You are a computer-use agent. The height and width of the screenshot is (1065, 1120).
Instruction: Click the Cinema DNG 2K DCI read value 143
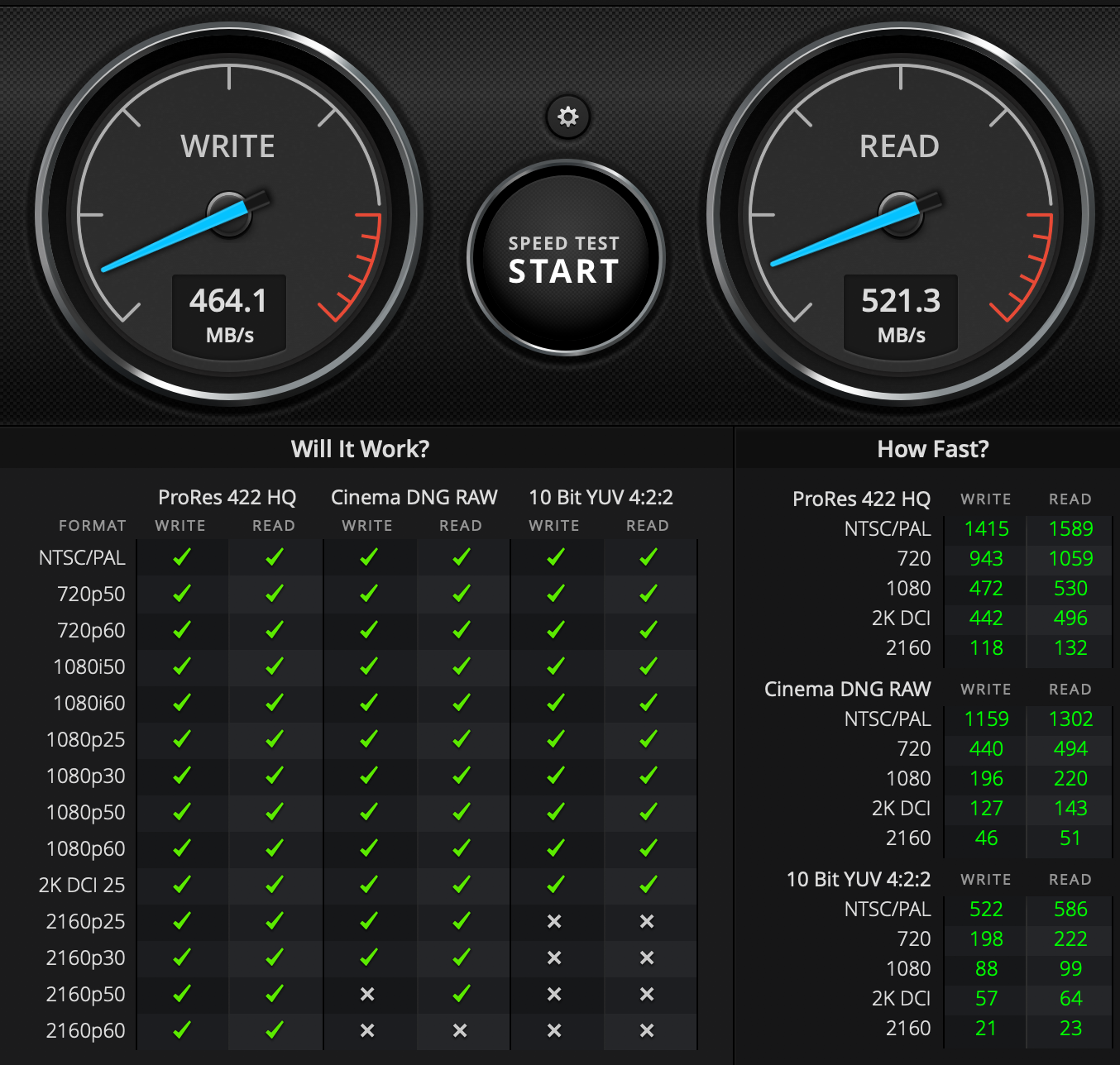click(1071, 808)
